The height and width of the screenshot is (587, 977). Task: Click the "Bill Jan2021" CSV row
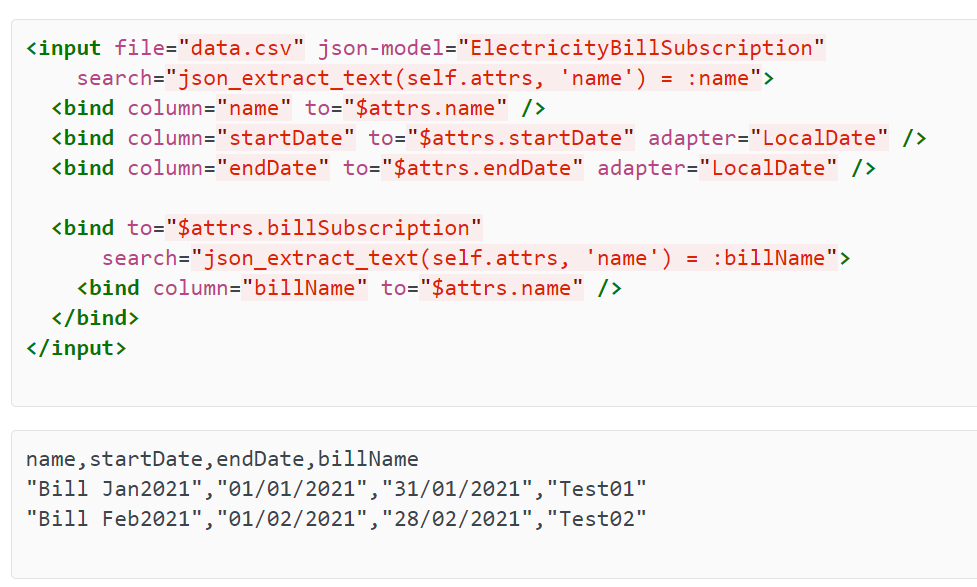(336, 489)
